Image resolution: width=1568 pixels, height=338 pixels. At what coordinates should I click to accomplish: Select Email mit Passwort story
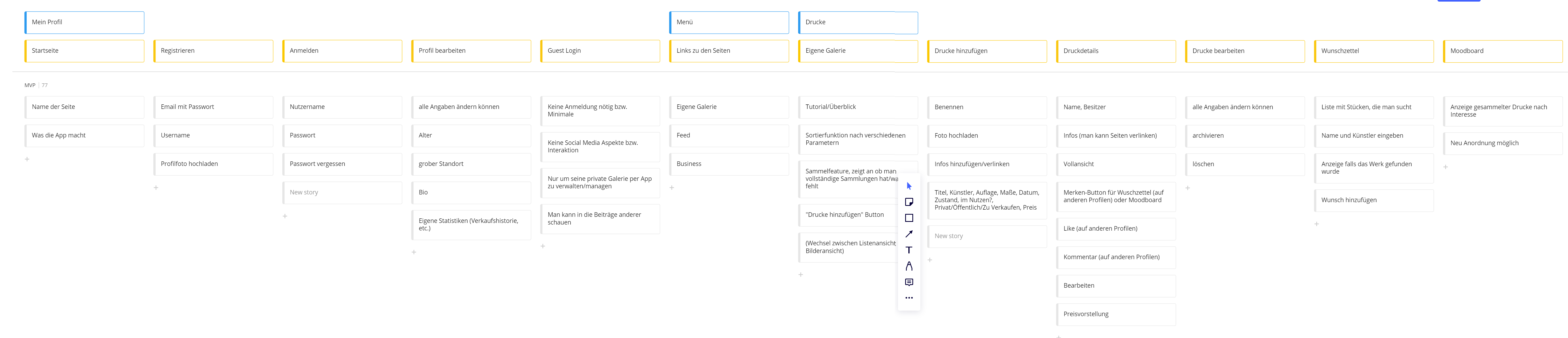coord(213,107)
